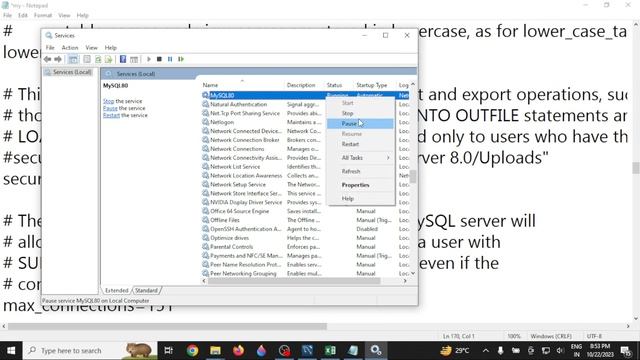The height and width of the screenshot is (360, 640).
Task: Open Task View on the taskbar
Action: (x=168, y=350)
